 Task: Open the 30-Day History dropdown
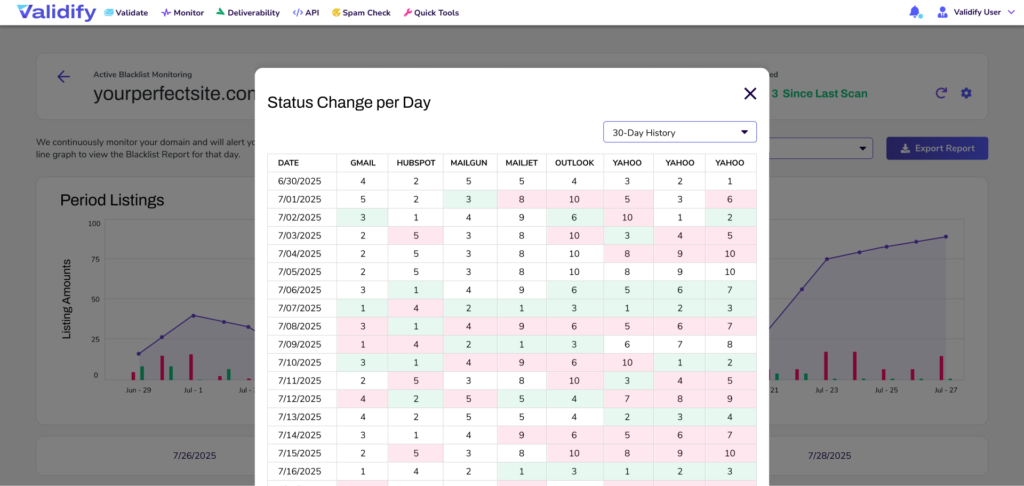click(679, 132)
